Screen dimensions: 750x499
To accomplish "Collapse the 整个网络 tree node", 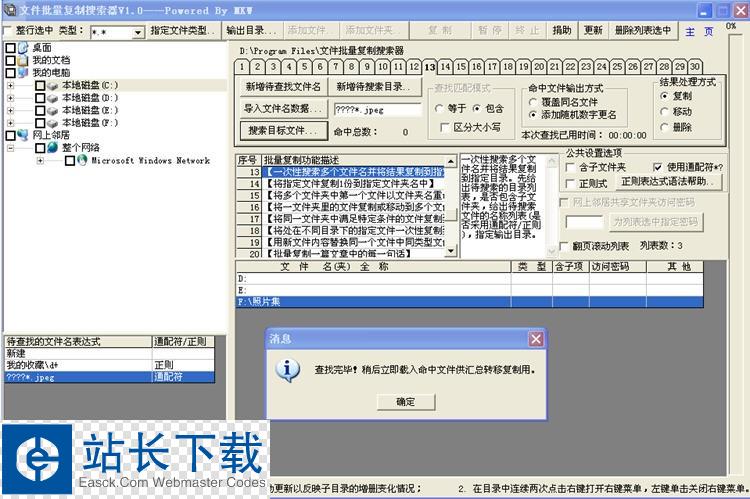I will (x=11, y=148).
